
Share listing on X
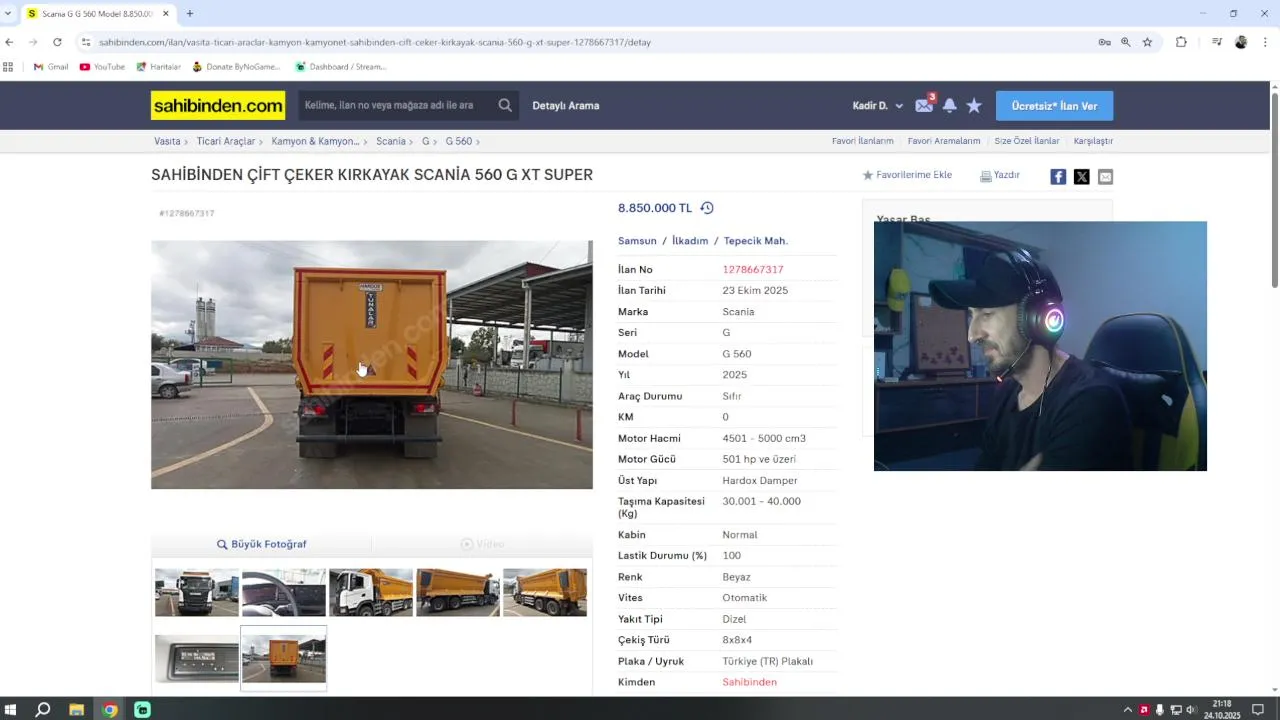[x=1082, y=177]
